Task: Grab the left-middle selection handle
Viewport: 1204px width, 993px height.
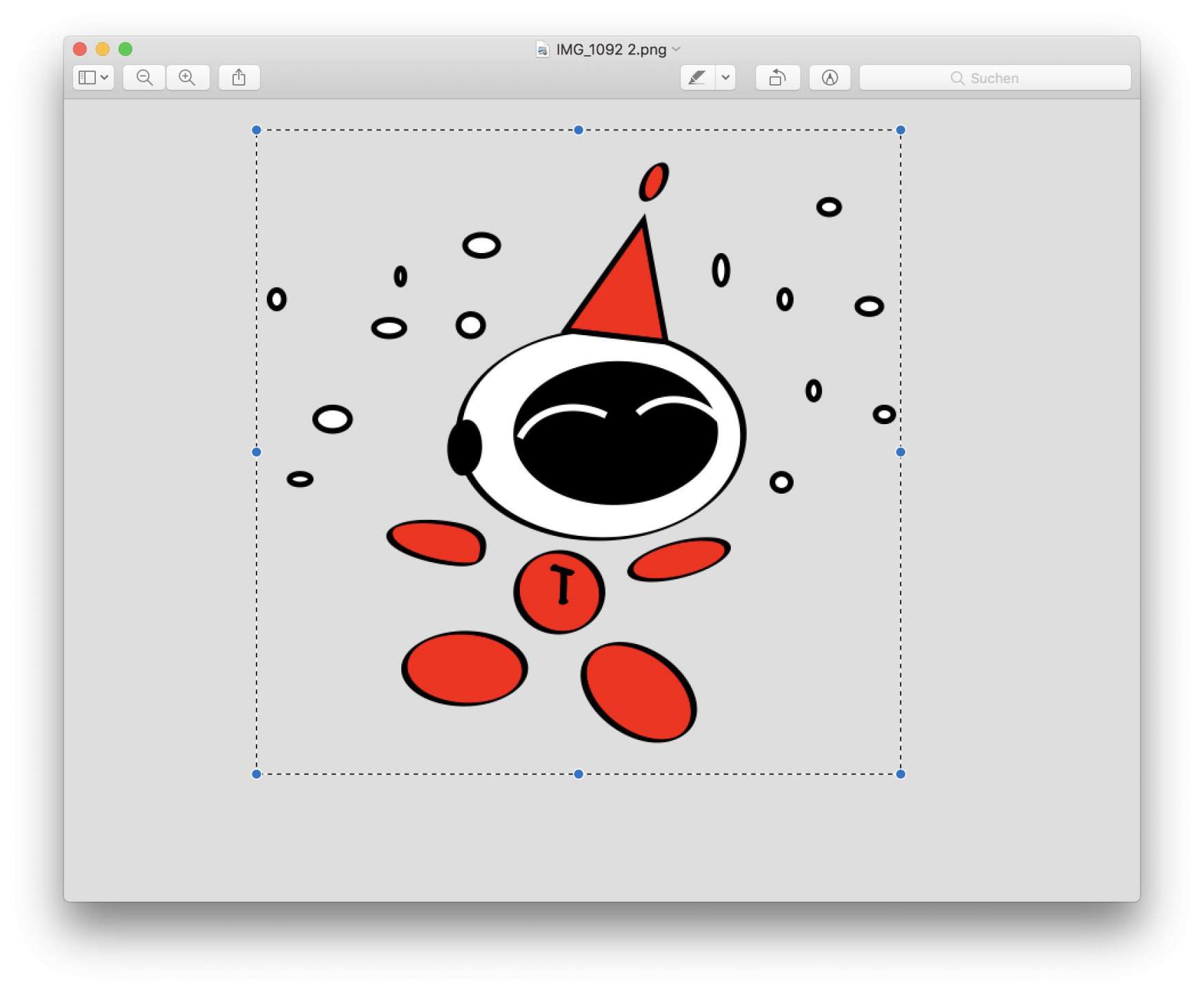Action: point(257,452)
